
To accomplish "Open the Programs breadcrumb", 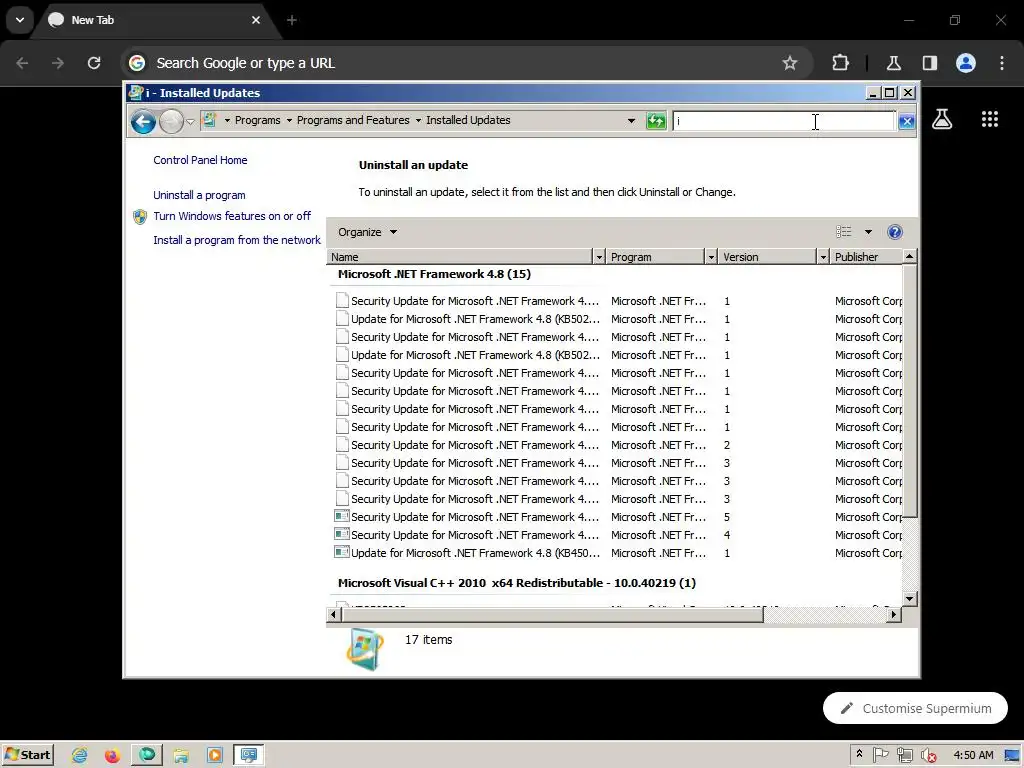I will pyautogui.click(x=257, y=120).
